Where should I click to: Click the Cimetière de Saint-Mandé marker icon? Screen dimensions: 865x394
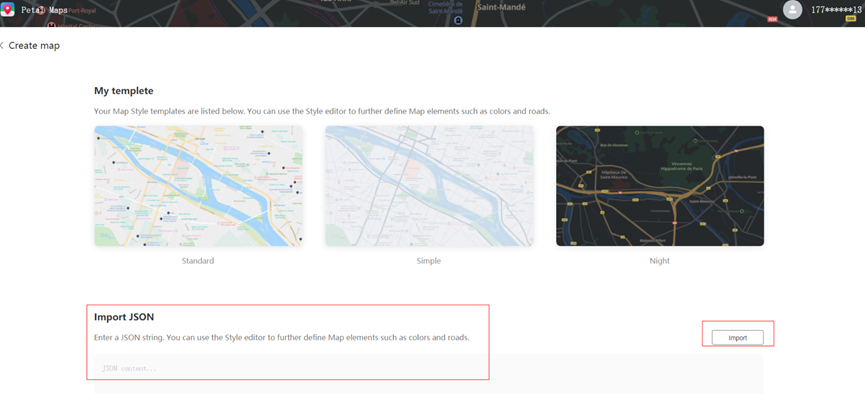click(x=458, y=20)
